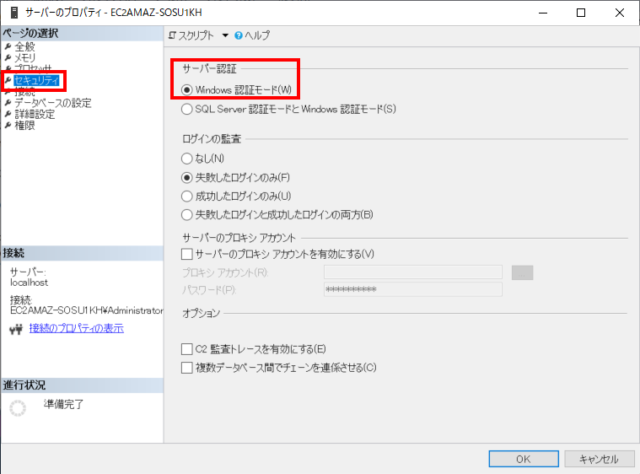Click the パスワード input field

tap(413, 289)
